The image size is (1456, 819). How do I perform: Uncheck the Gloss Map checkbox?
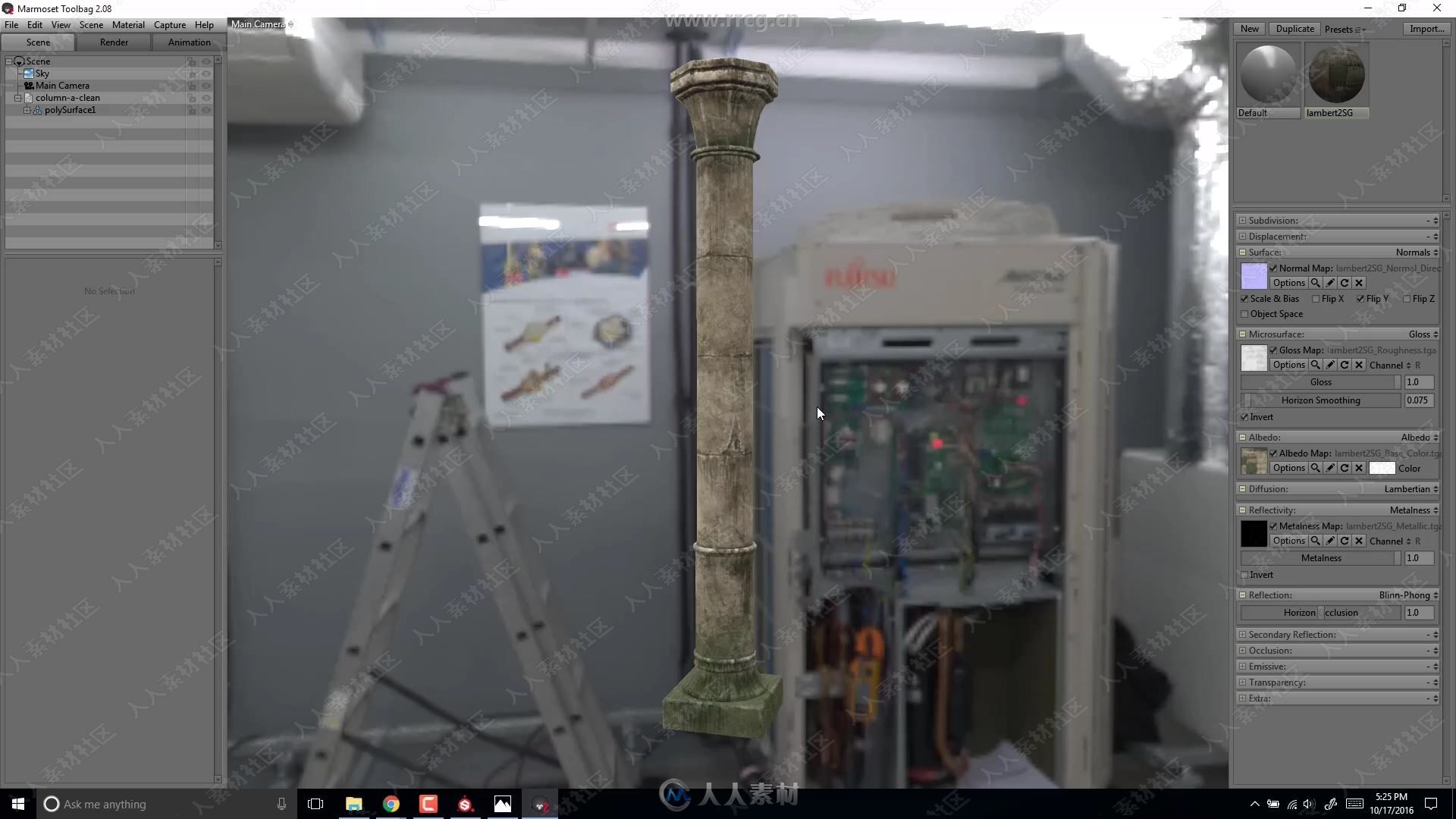[1274, 350]
